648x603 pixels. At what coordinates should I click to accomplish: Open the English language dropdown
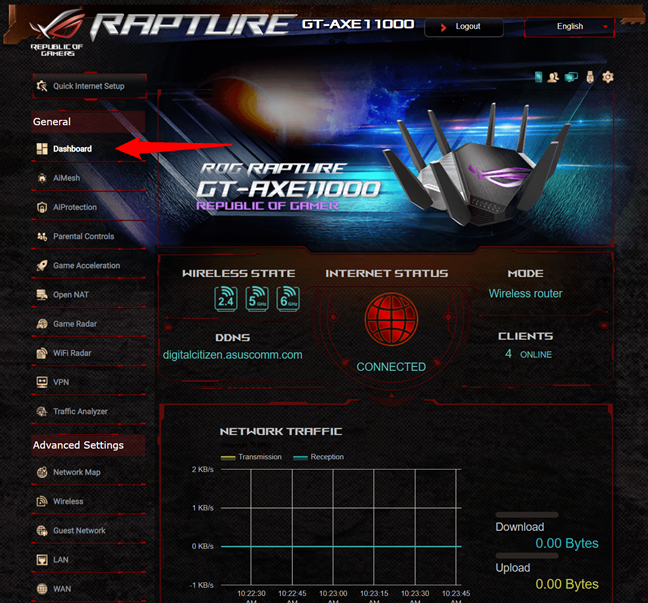click(x=569, y=27)
